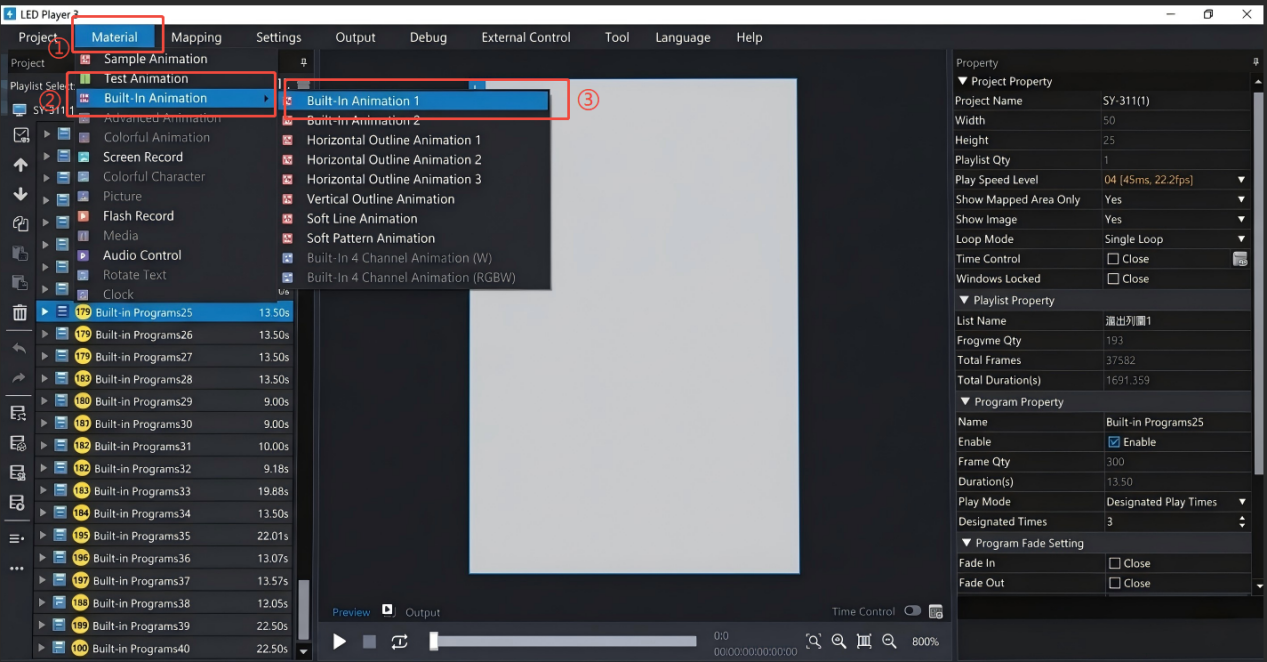This screenshot has width=1267, height=662.
Task: Click the zoom-region icon left of zoom in
Action: [813, 641]
